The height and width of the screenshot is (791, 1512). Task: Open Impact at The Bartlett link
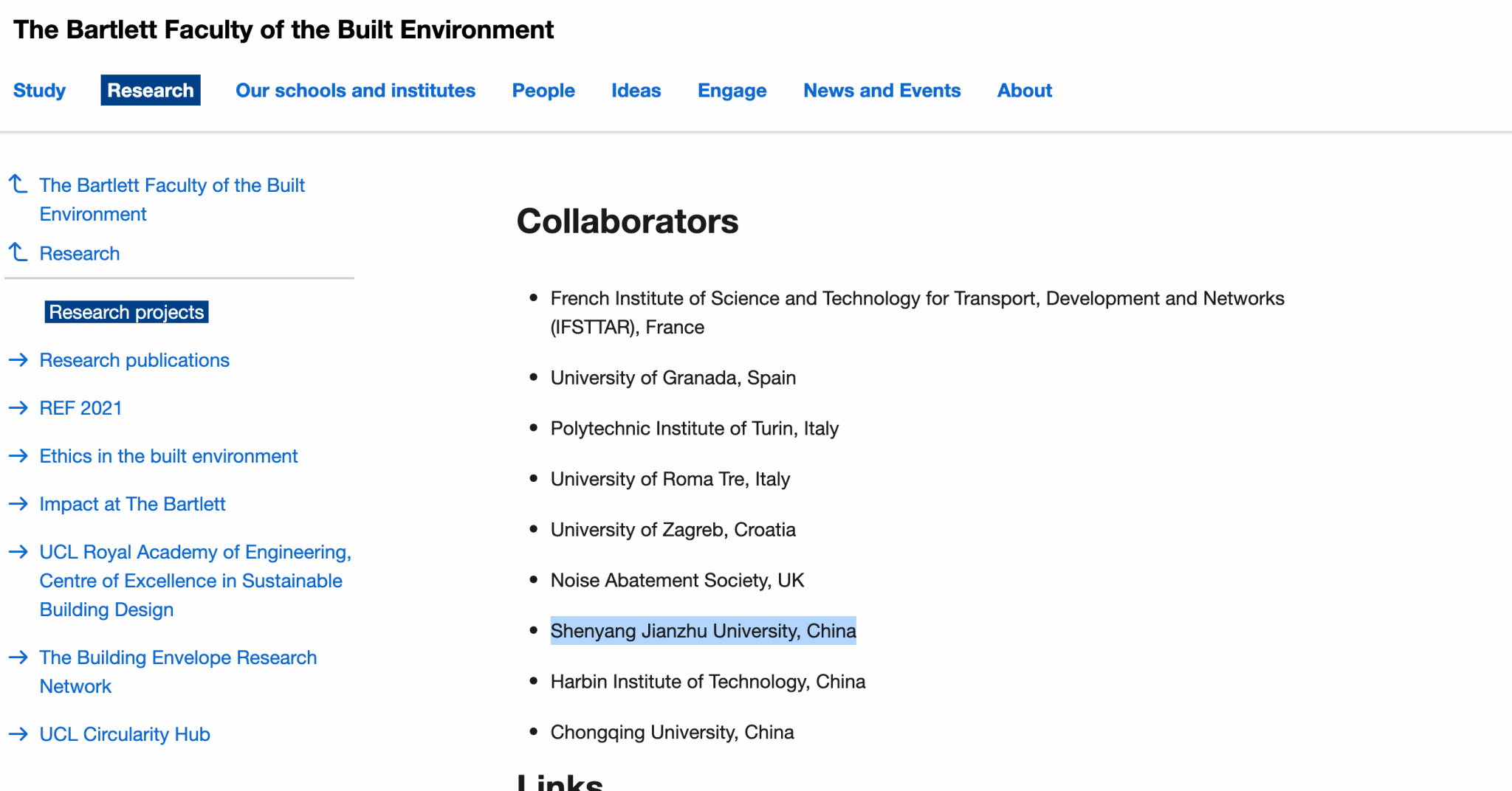[x=132, y=504]
